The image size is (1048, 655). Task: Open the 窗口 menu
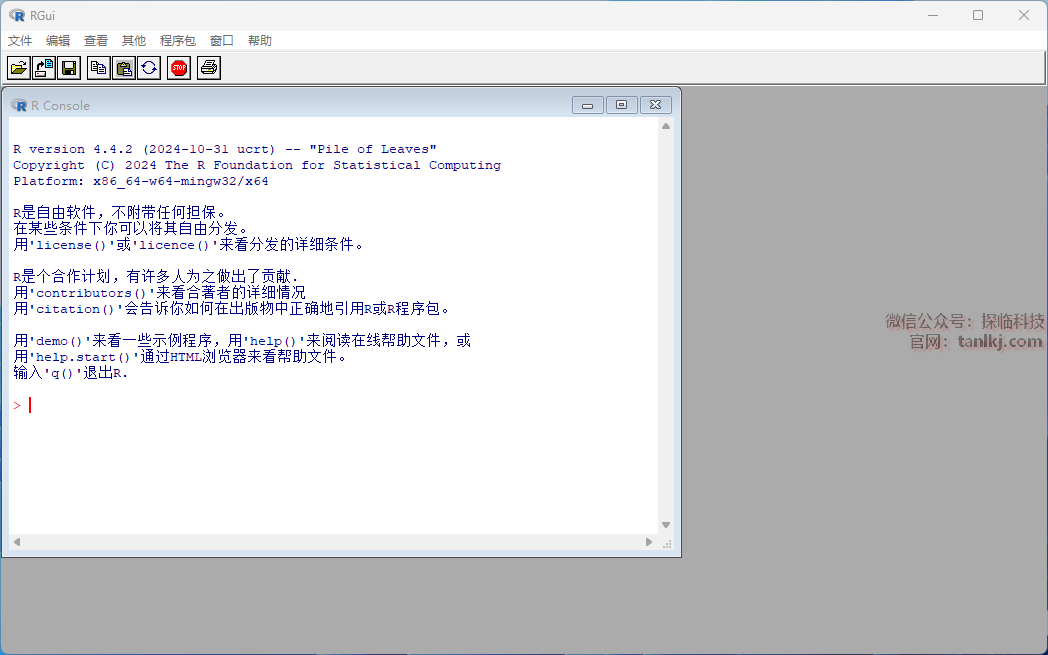222,41
